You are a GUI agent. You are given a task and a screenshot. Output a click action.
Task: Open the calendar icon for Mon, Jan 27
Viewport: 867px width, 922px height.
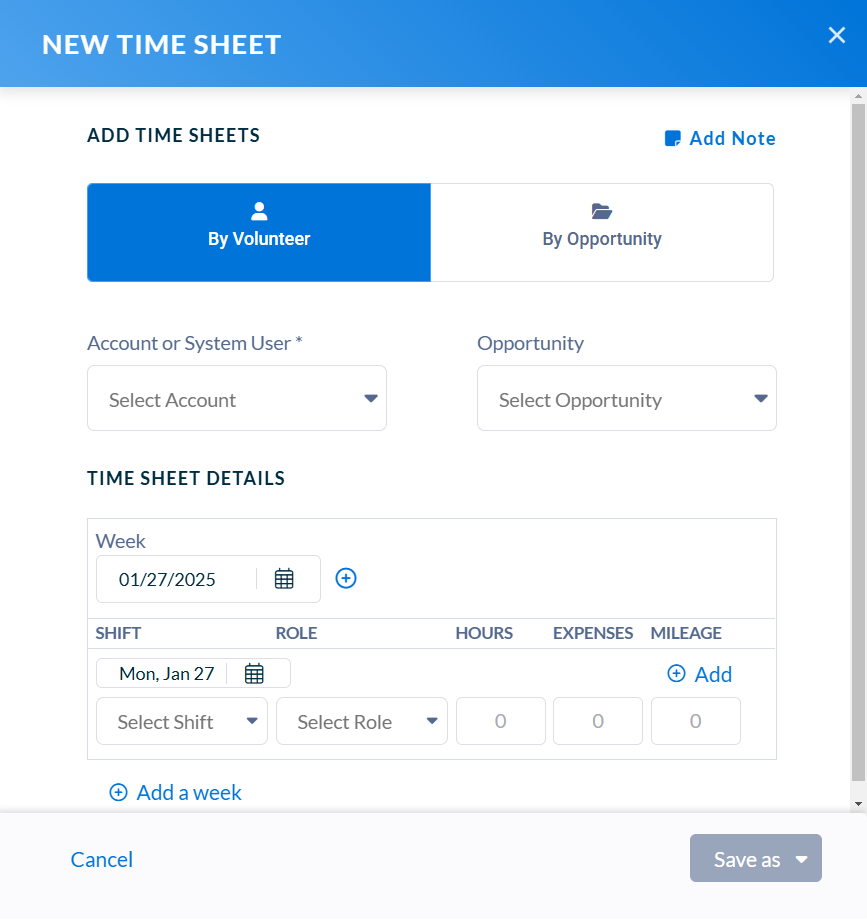point(254,674)
